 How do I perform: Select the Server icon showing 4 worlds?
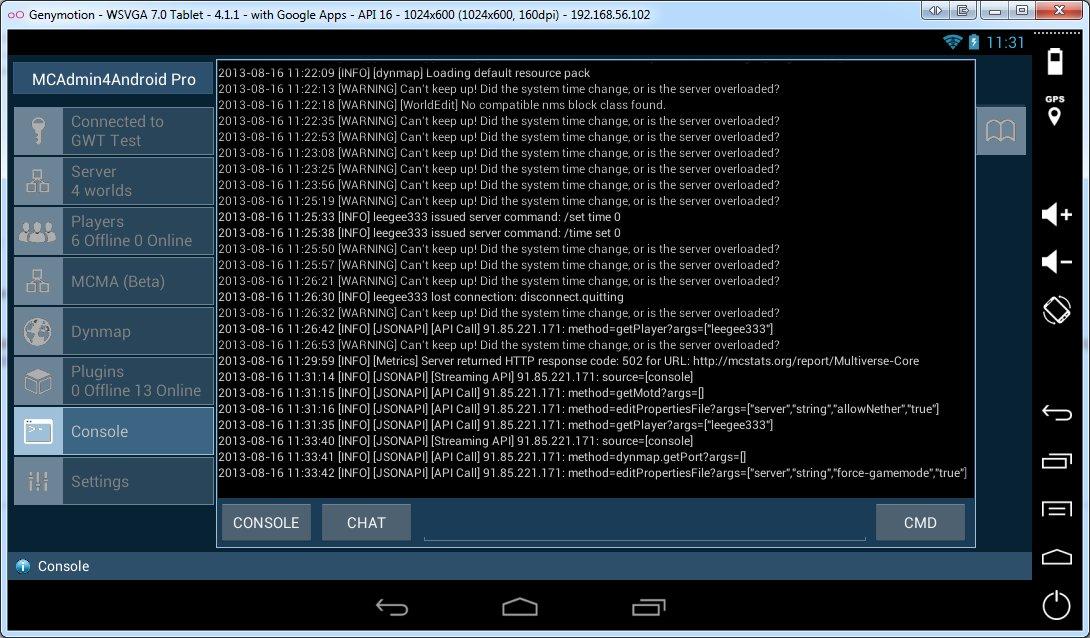click(37, 181)
